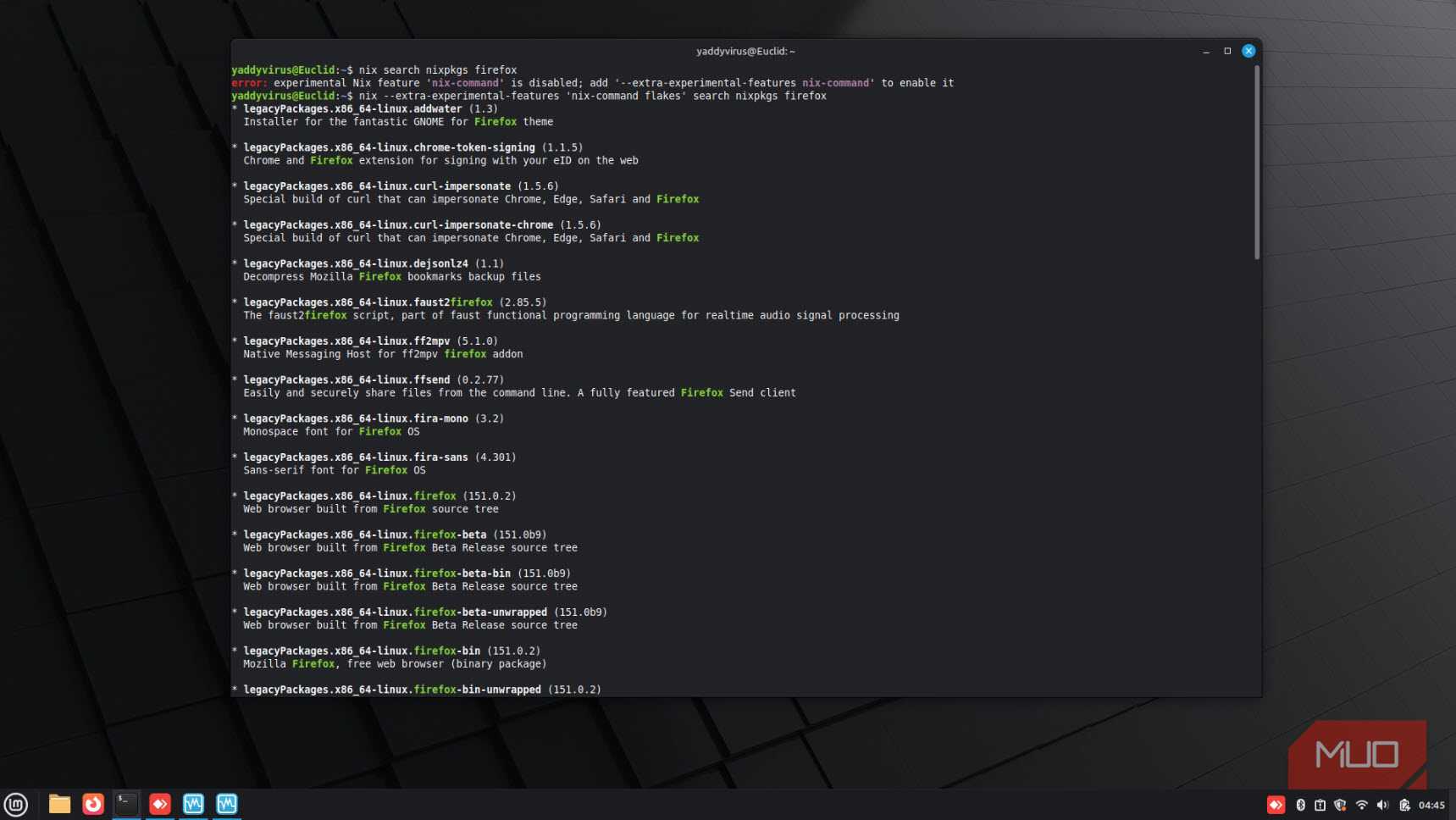The width and height of the screenshot is (1456, 820).
Task: Click 'The faust2firefox script' description line
Action: (571, 316)
